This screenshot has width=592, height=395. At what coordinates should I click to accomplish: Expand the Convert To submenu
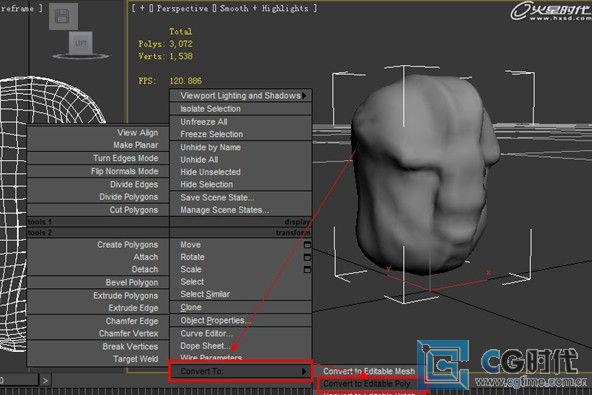[241, 371]
